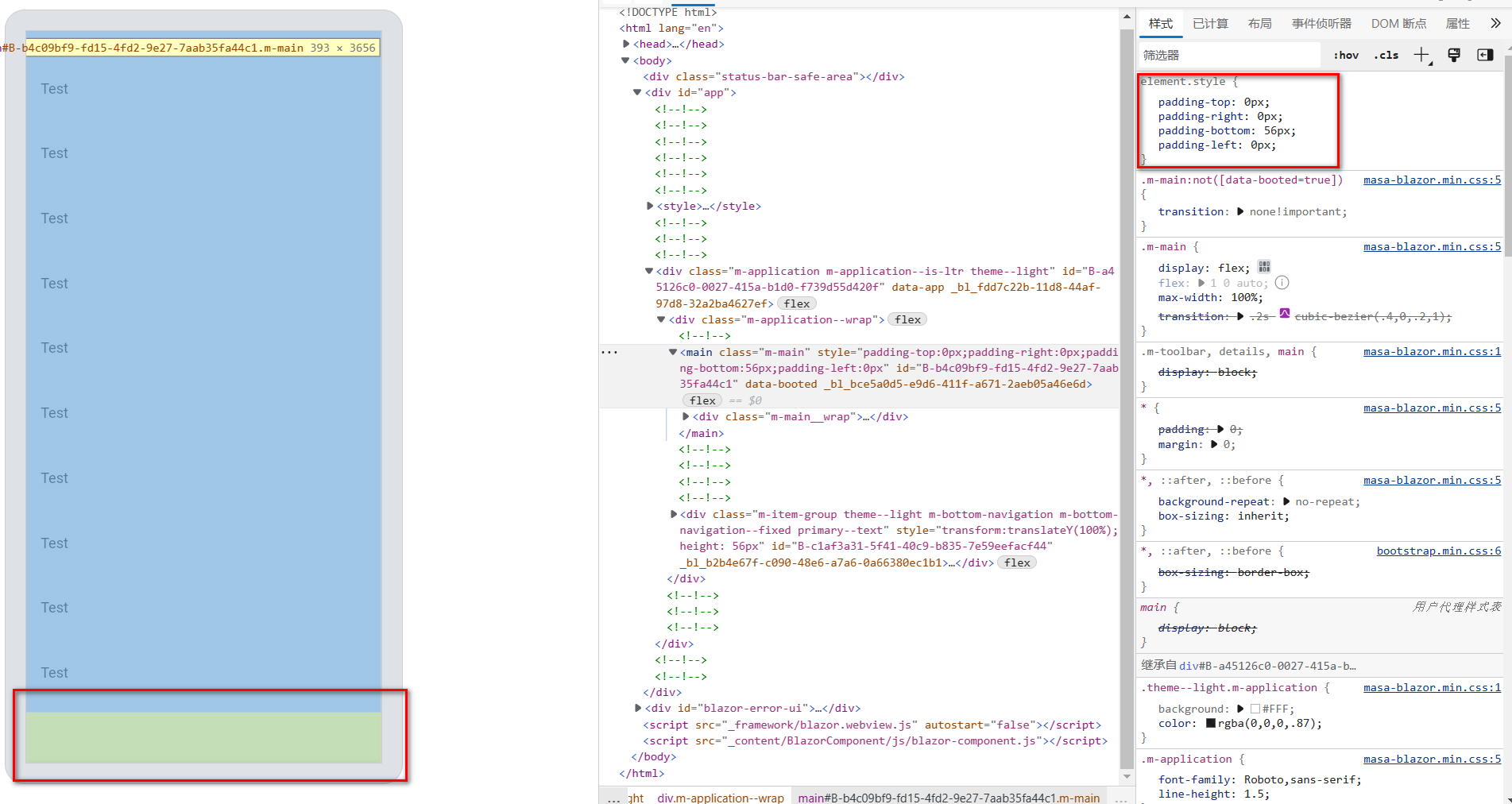The height and width of the screenshot is (804, 1512).
Task: Open the bootstrap.min.css:6 stylesheet link
Action: click(x=1437, y=551)
